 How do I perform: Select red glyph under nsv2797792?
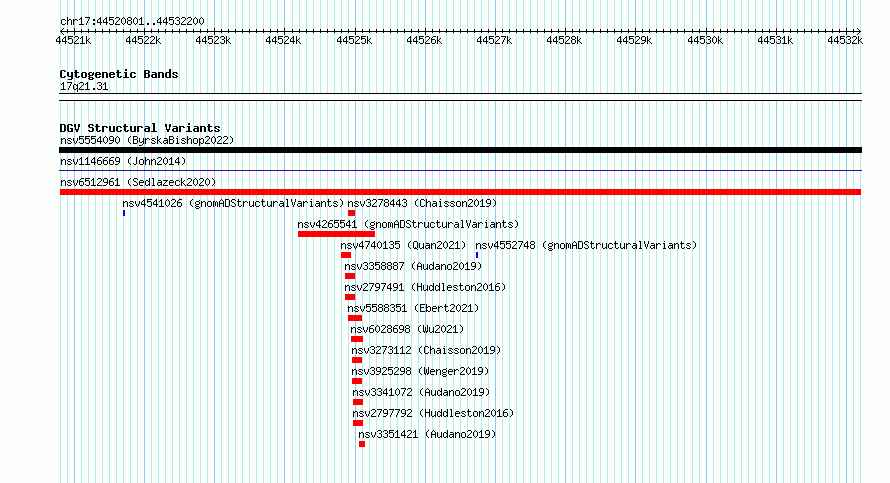[x=358, y=423]
